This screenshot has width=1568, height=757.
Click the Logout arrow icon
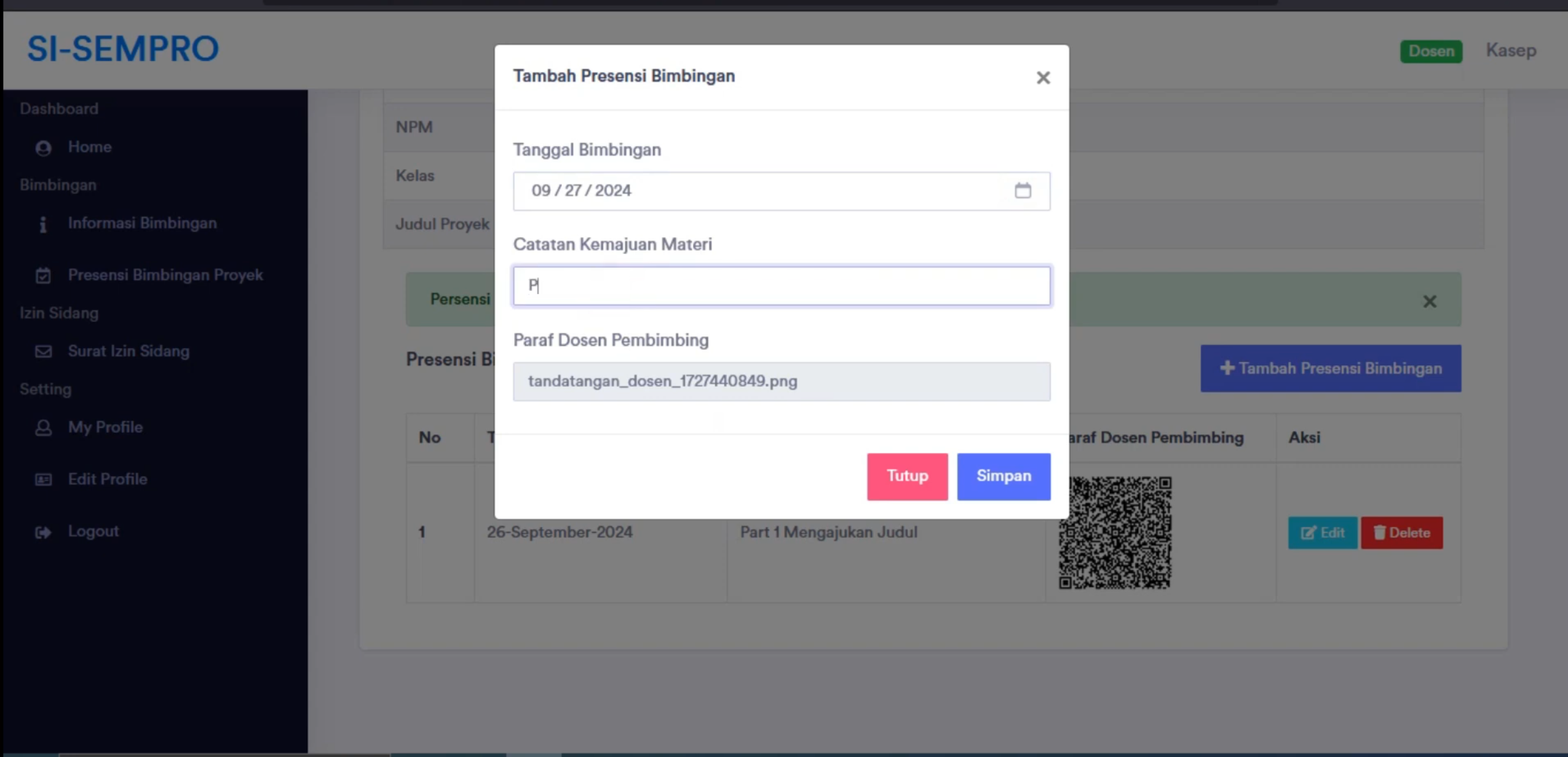tap(43, 532)
